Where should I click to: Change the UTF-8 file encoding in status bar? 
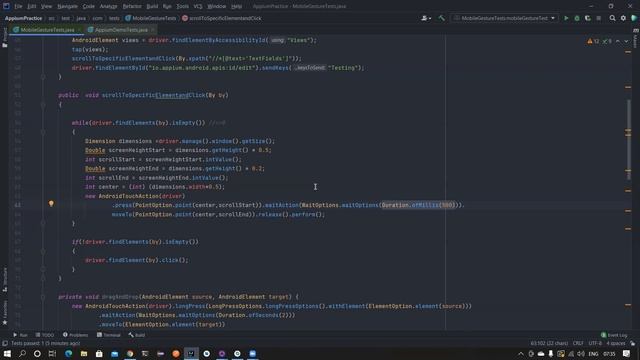[x=595, y=343]
